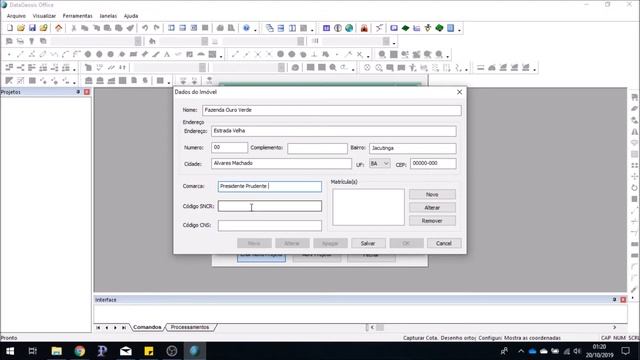640x360 pixels.
Task: Click the orange house icon in the toolbar
Action: pyautogui.click(x=59, y=28)
